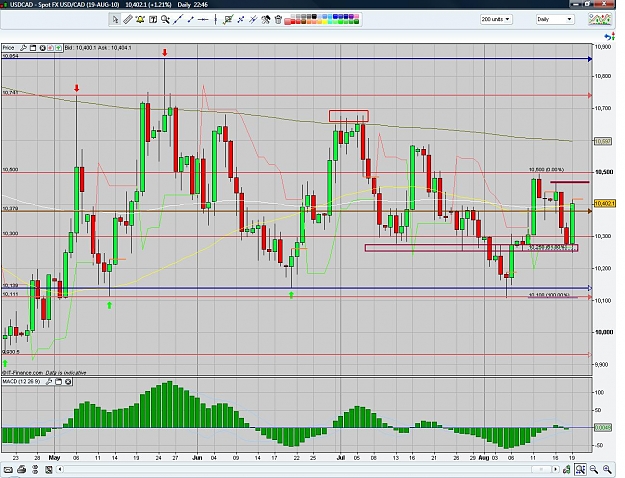
Task: Click the 10,597 moving average price tag
Action: click(x=602, y=142)
